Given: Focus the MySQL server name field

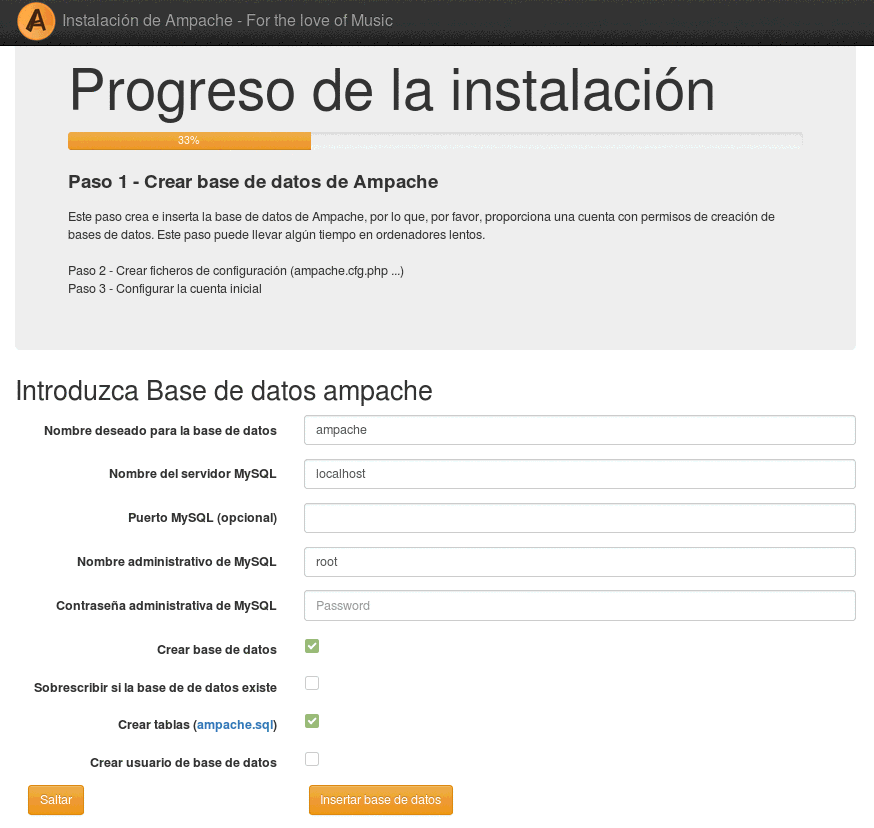Looking at the screenshot, I should pyautogui.click(x=580, y=474).
